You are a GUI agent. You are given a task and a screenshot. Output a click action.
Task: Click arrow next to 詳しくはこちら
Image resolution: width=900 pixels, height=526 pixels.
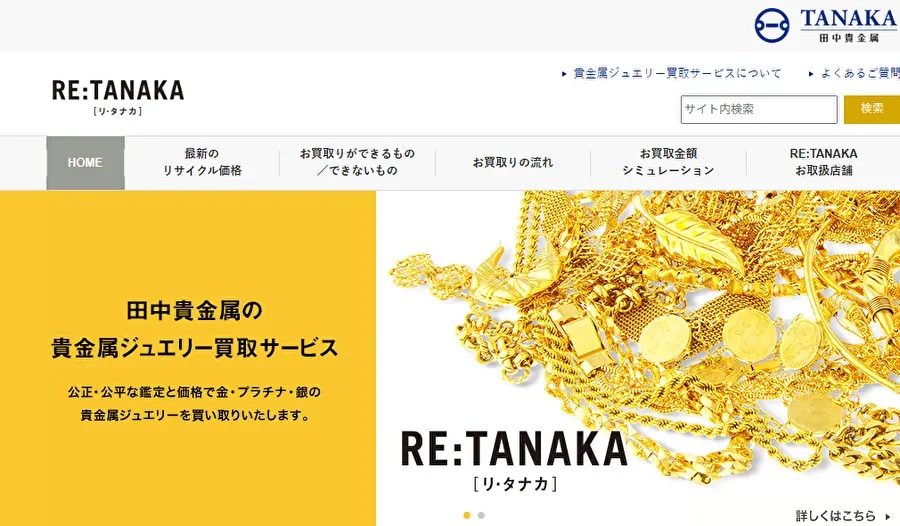pyautogui.click(x=888, y=516)
